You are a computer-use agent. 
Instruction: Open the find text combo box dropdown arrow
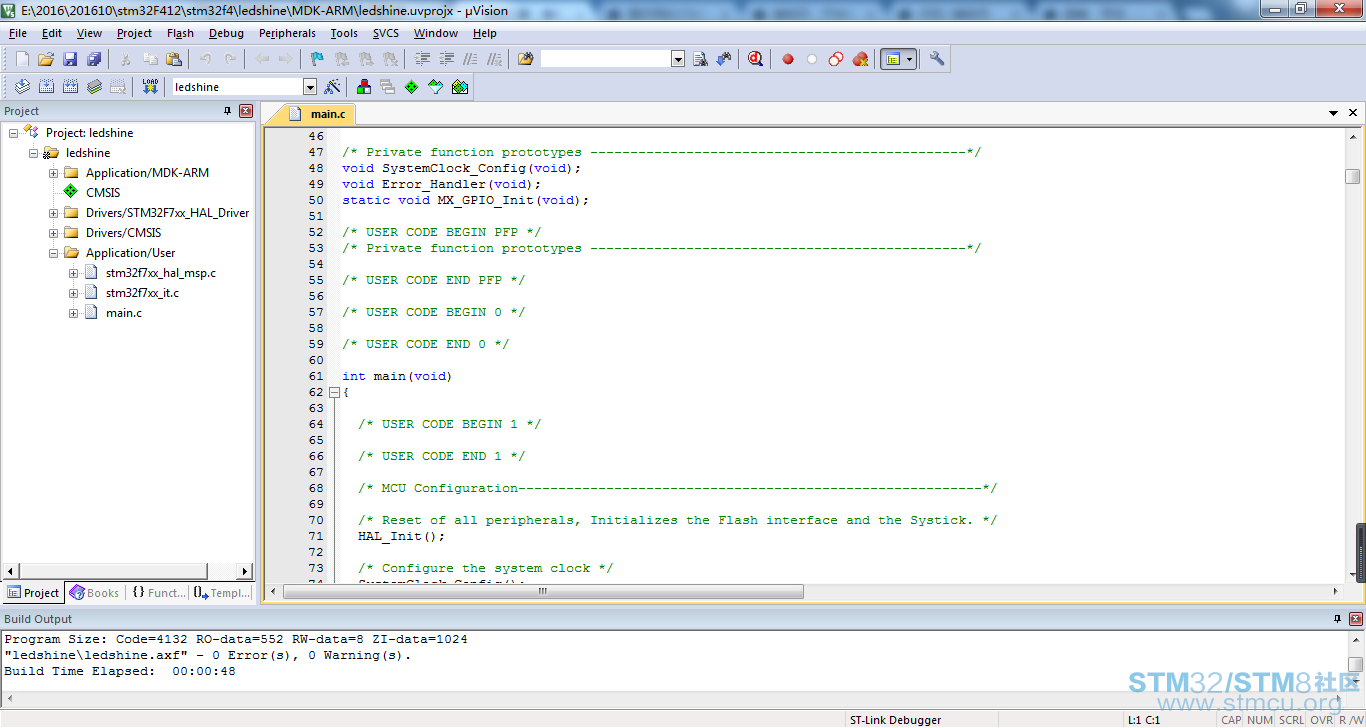[678, 59]
